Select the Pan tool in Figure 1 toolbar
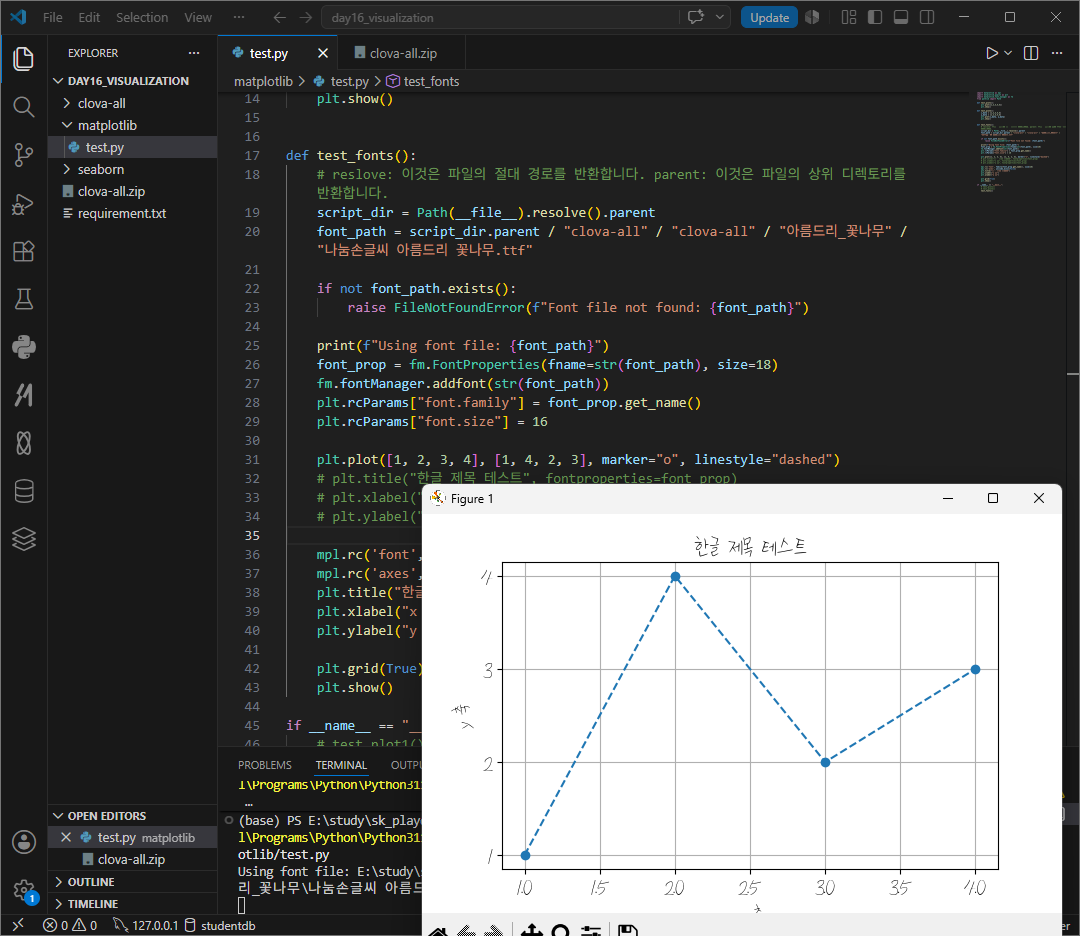Viewport: 1080px width, 936px height. pos(531,930)
